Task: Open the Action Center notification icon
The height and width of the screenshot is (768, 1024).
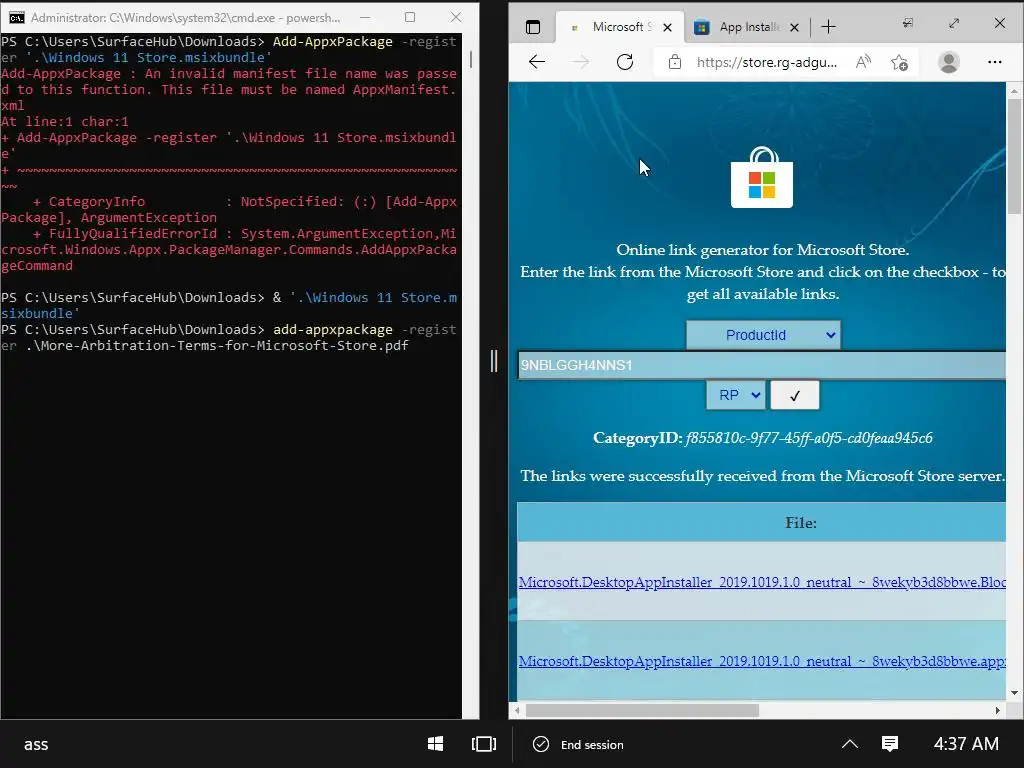Action: point(889,743)
